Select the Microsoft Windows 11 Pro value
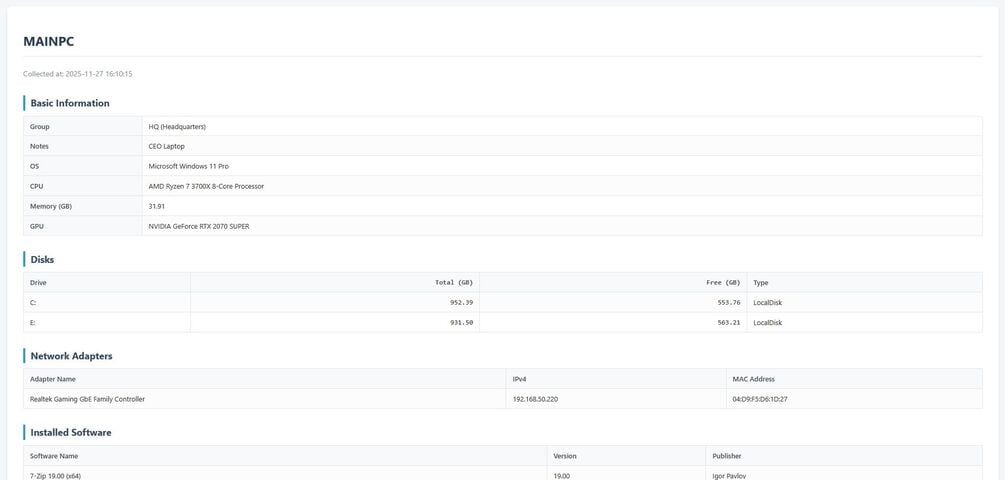 pos(188,166)
